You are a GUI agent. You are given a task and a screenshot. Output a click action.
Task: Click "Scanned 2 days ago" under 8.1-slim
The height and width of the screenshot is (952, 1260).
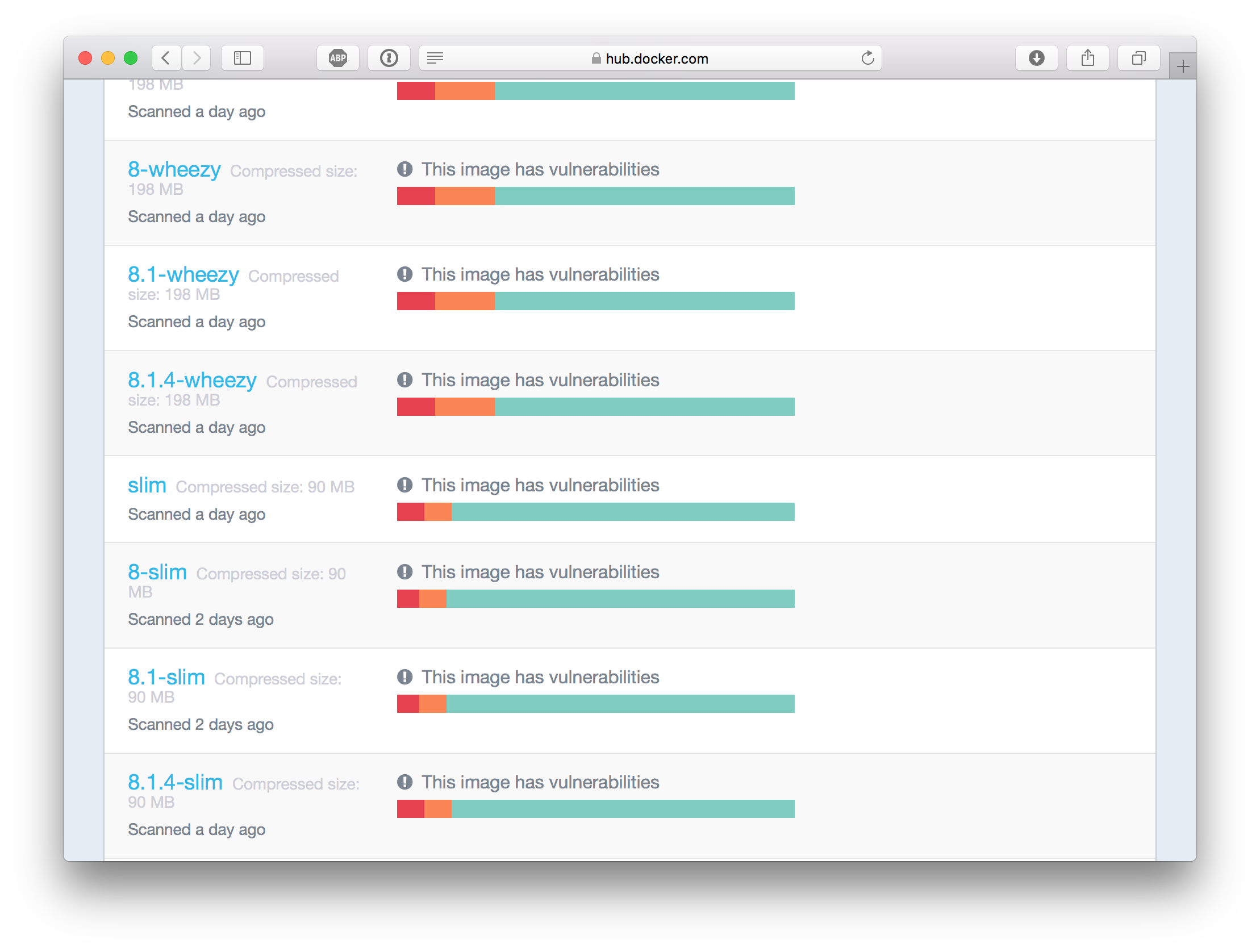[201, 725]
